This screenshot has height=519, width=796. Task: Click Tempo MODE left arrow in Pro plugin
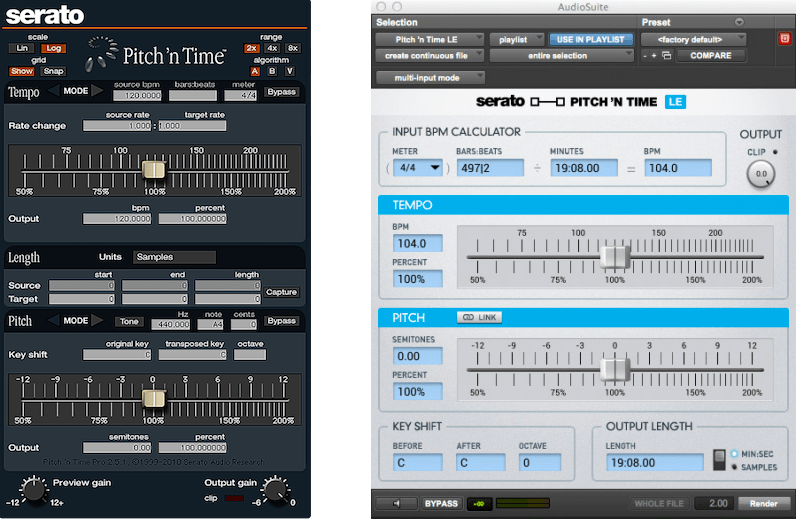point(53,91)
